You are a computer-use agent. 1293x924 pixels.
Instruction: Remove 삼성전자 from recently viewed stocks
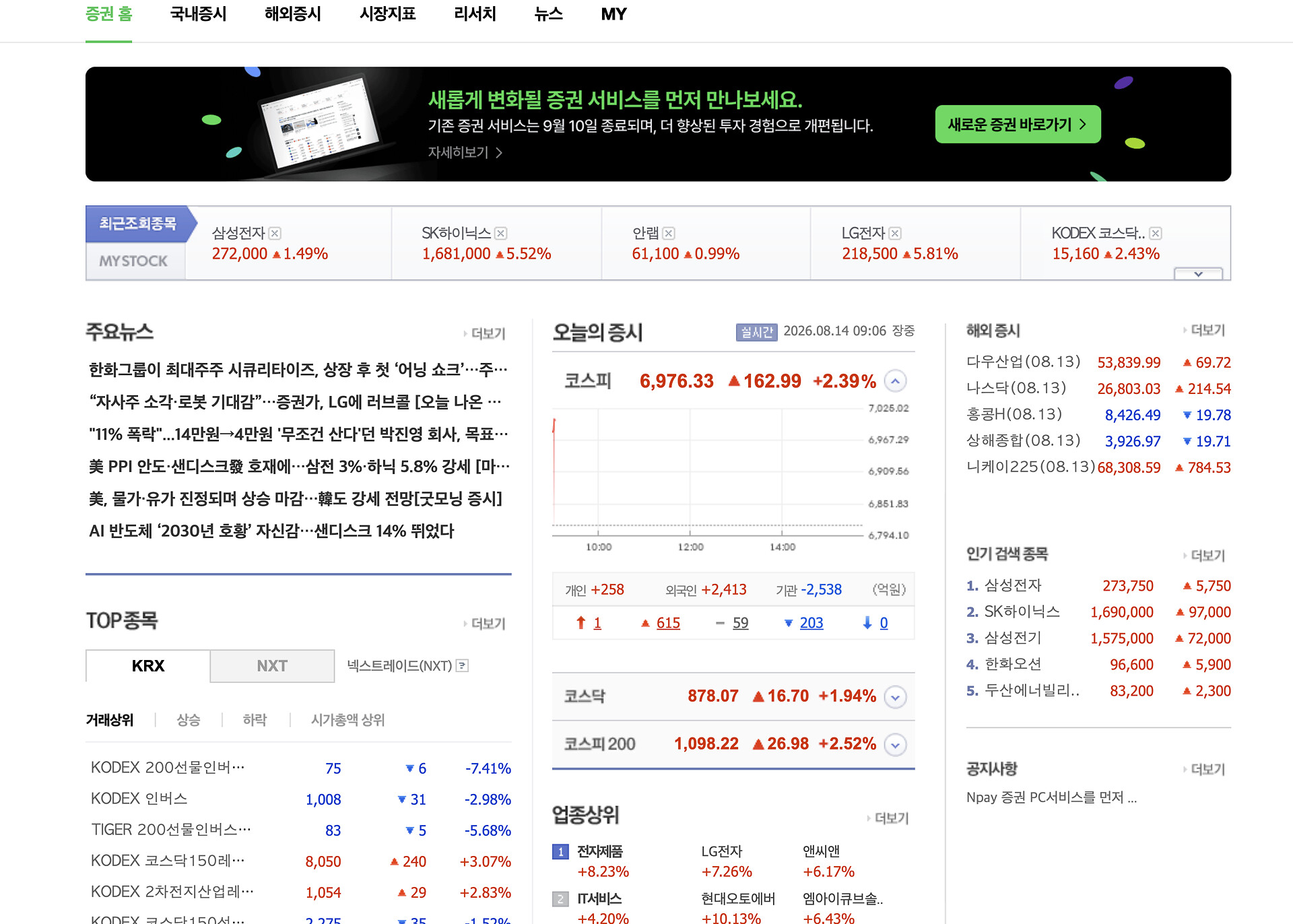[275, 233]
